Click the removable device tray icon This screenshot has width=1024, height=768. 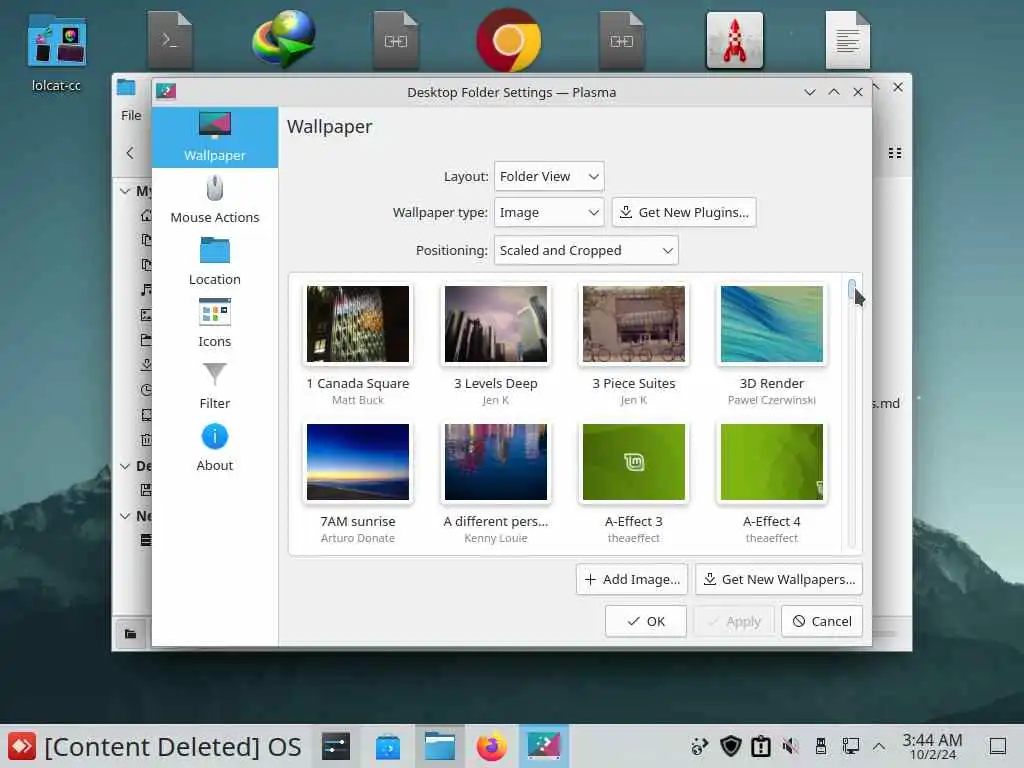tap(821, 746)
